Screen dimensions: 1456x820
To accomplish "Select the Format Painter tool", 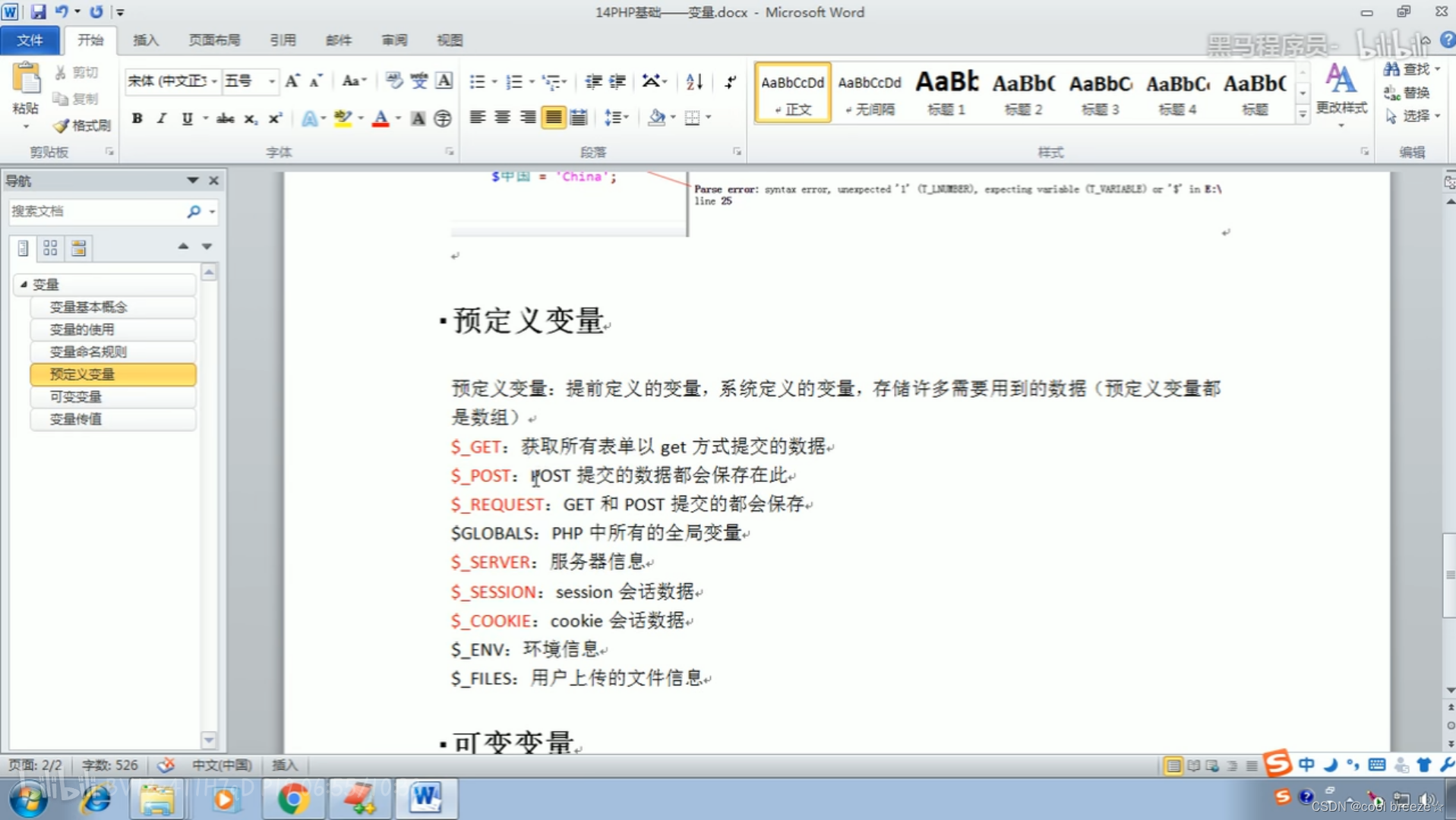I will [82, 125].
